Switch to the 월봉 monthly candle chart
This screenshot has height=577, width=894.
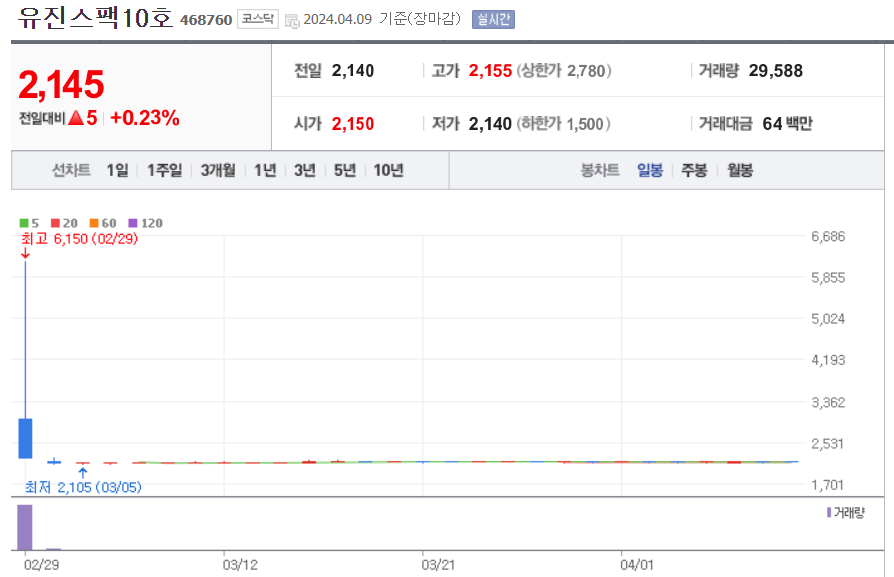[x=740, y=170]
